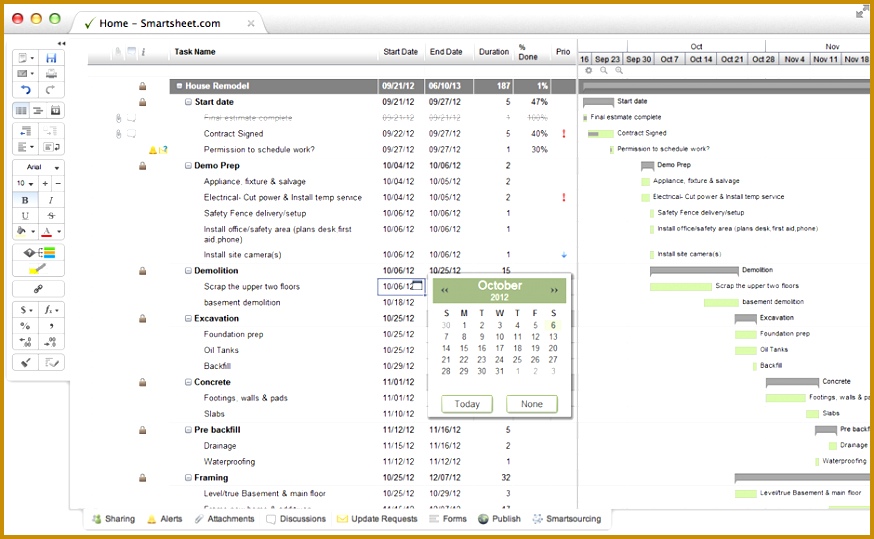The image size is (874, 539).
Task: Toggle italic formatting
Action: 51,200
